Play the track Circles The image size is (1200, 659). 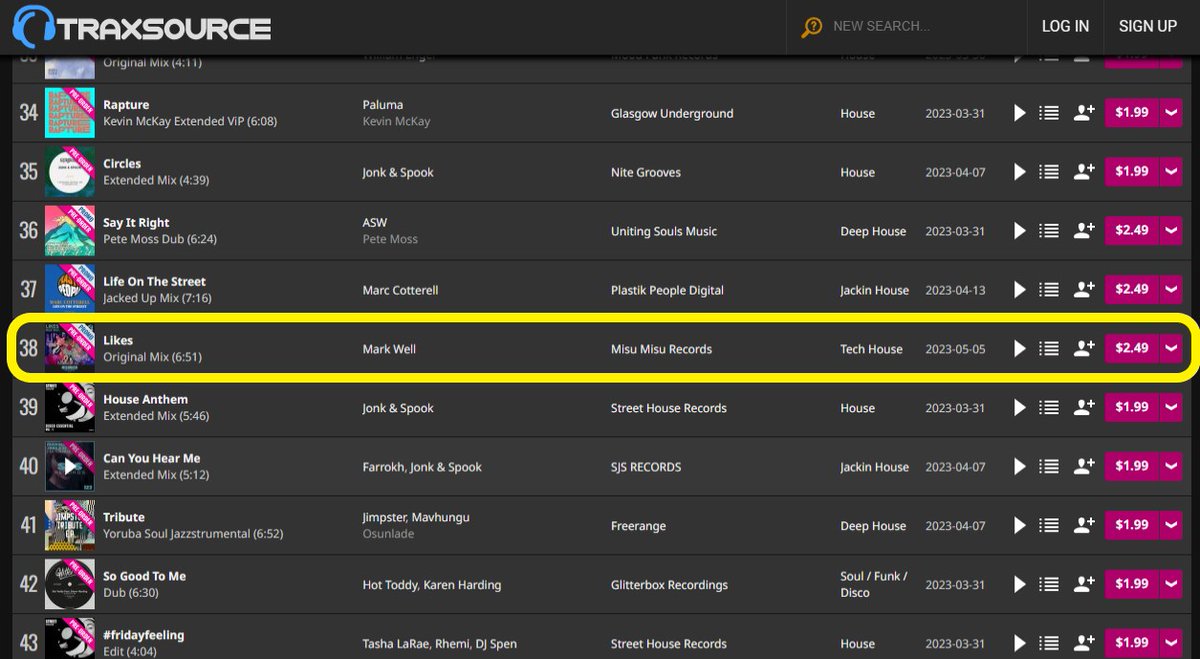click(1019, 172)
